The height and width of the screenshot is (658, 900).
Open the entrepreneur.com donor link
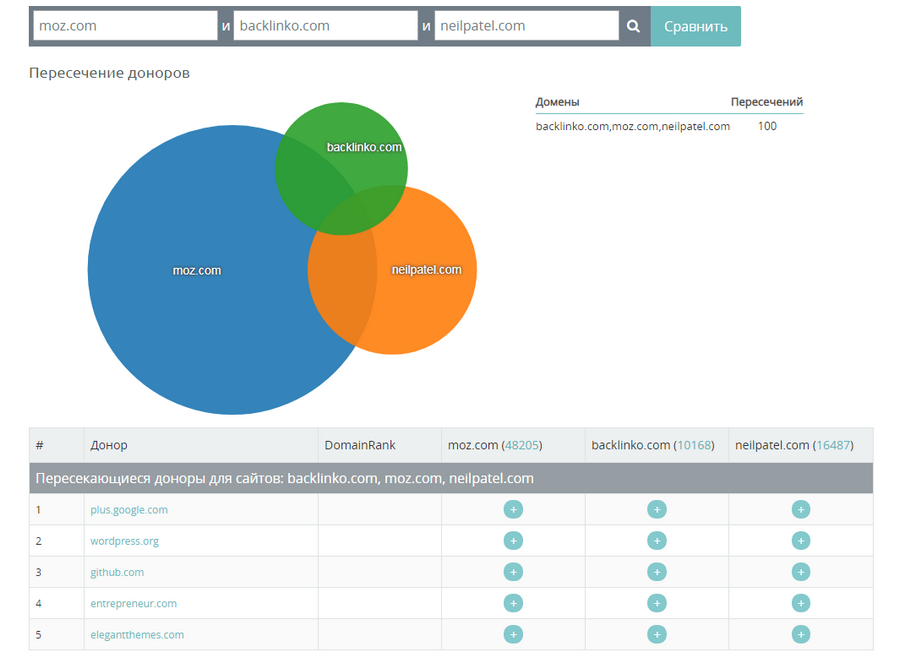pos(134,603)
